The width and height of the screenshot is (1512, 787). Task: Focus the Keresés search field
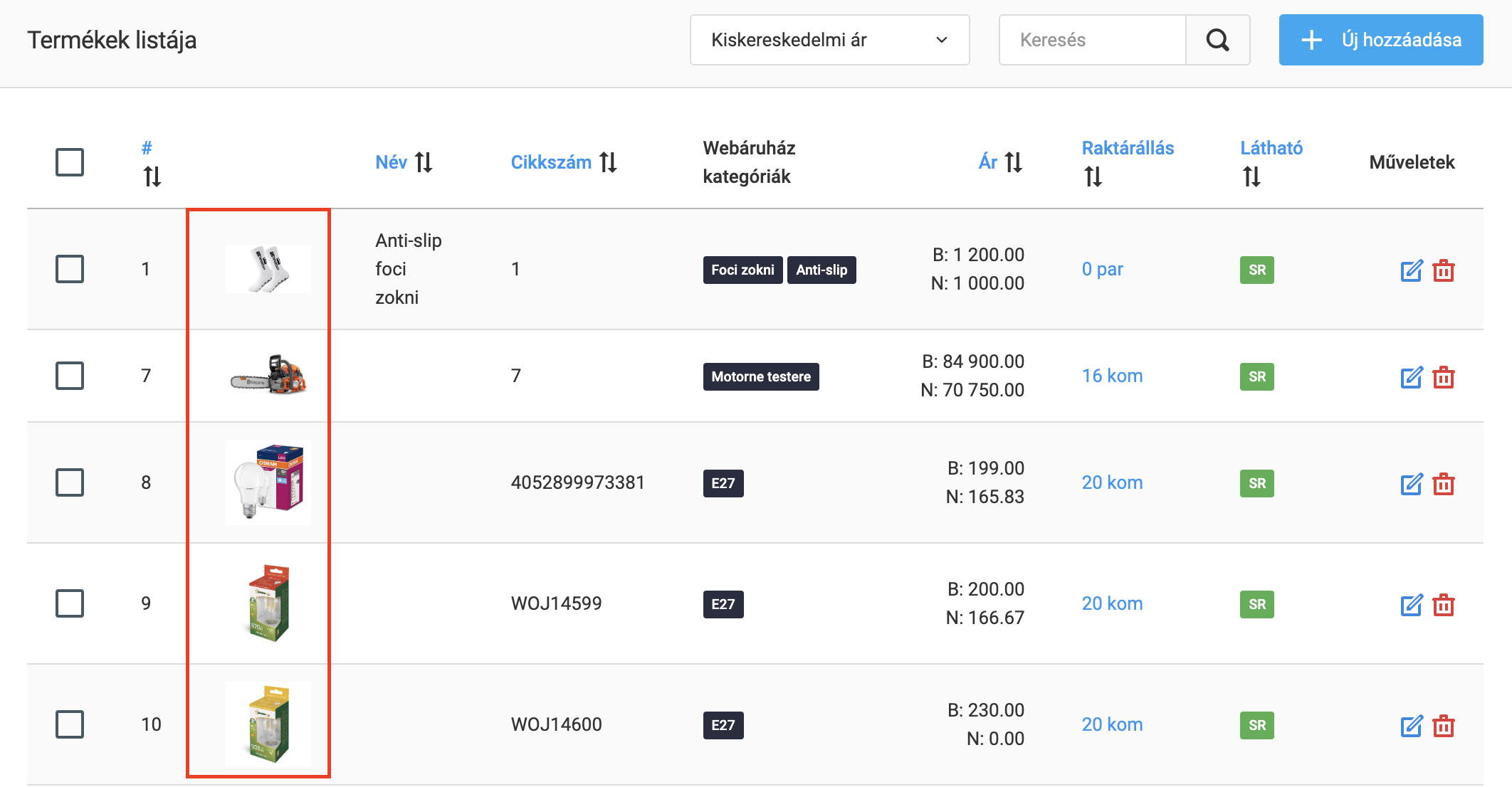[x=1093, y=40]
